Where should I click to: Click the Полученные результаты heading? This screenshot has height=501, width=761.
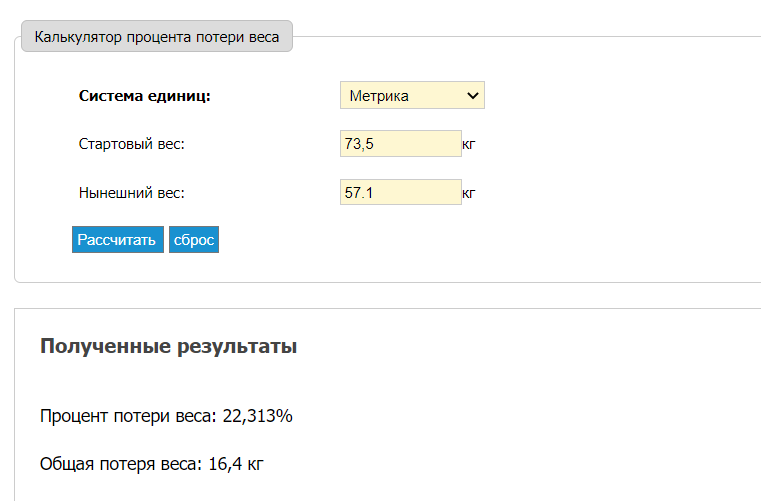168,347
